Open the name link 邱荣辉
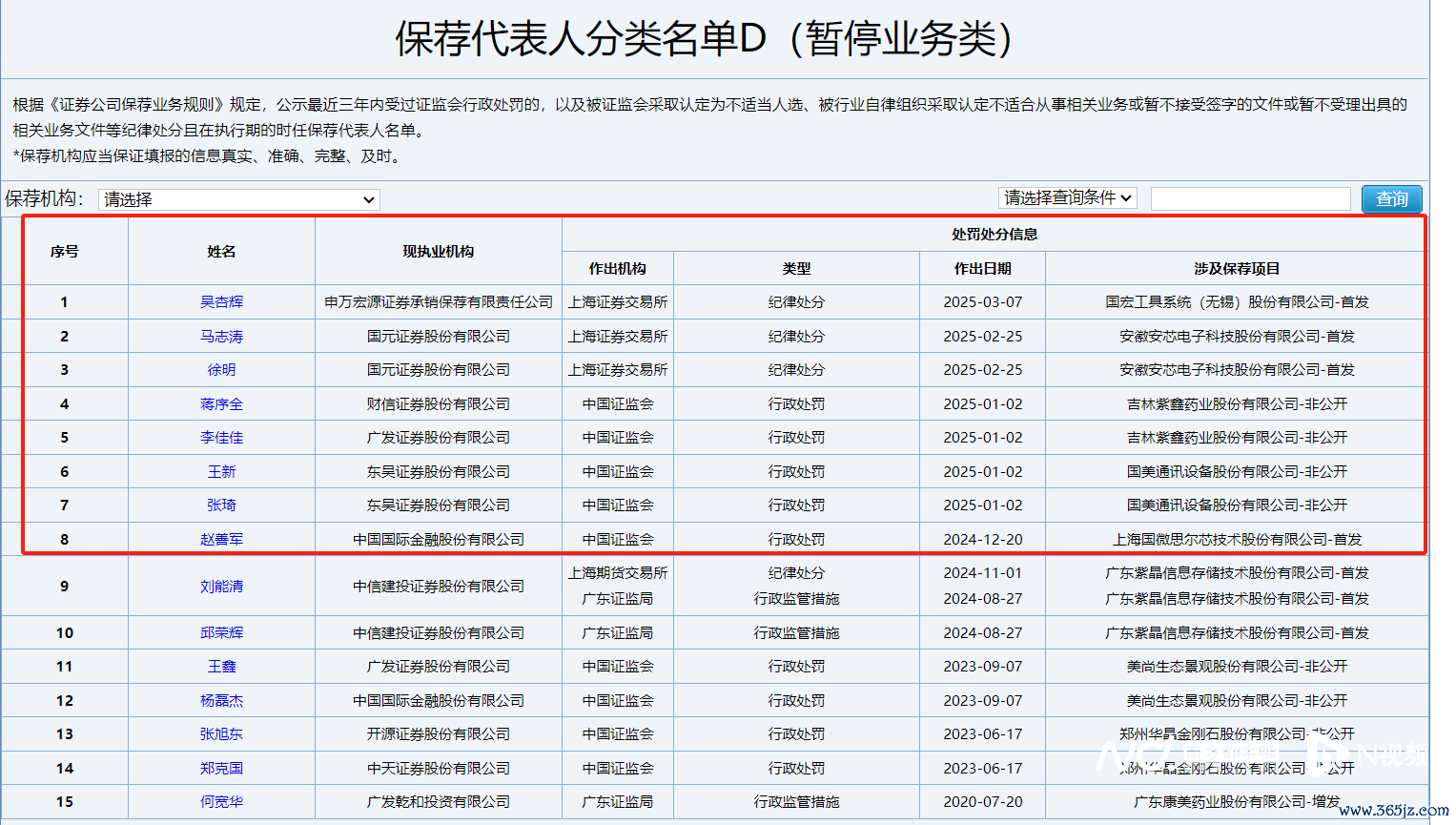Viewport: 1456px width, 825px height. (221, 632)
